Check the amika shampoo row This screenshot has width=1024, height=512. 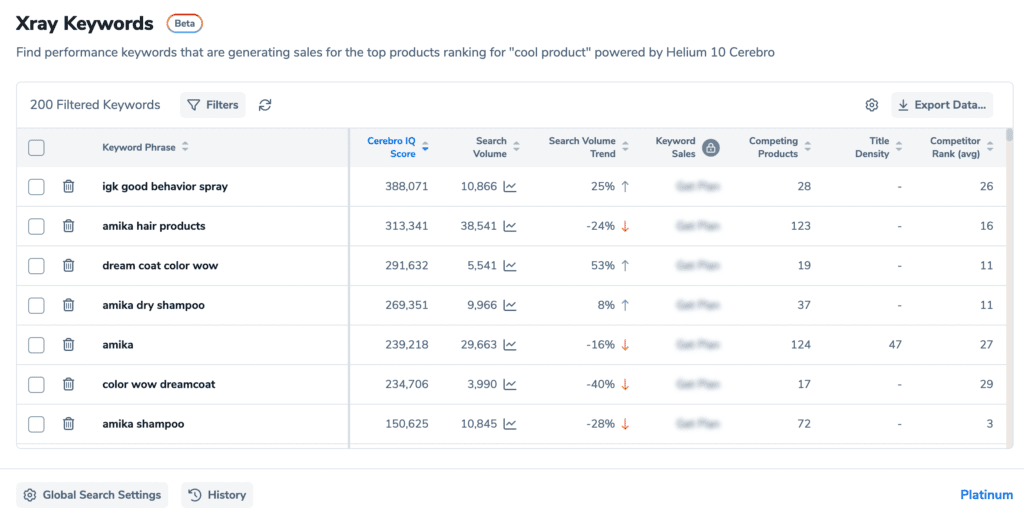(x=37, y=424)
